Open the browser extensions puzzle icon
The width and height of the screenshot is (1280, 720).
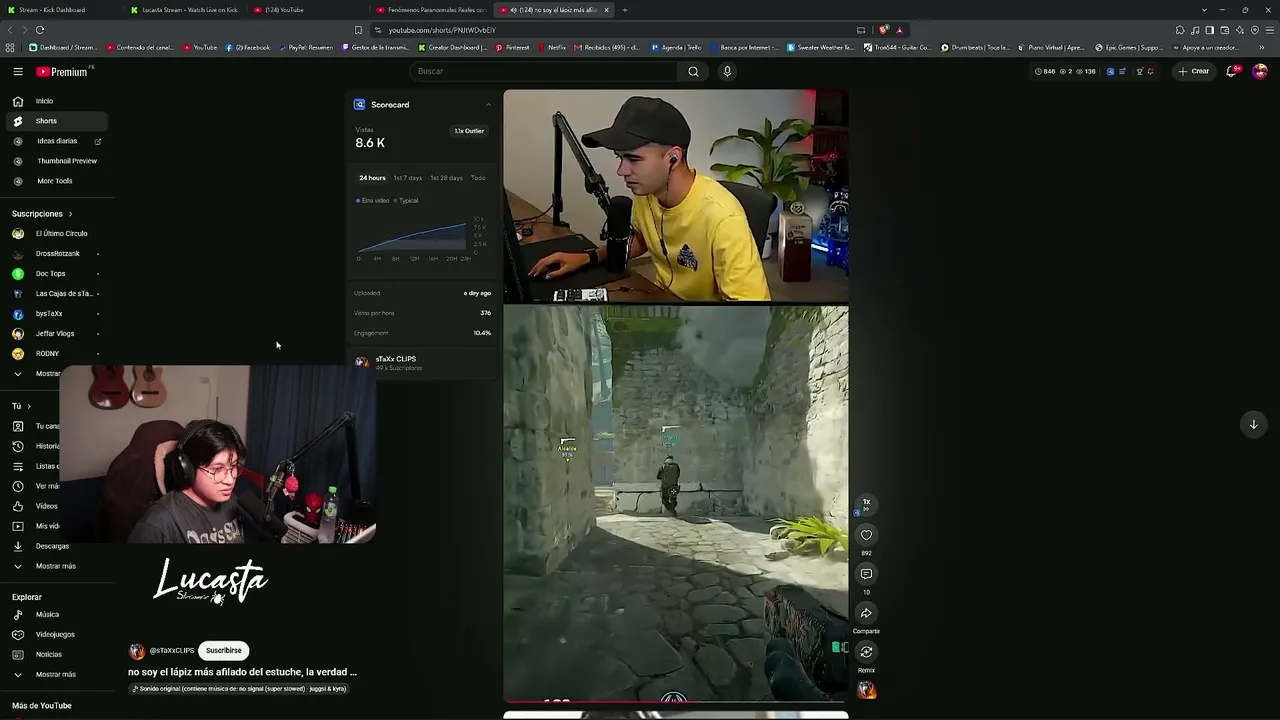click(x=1180, y=30)
